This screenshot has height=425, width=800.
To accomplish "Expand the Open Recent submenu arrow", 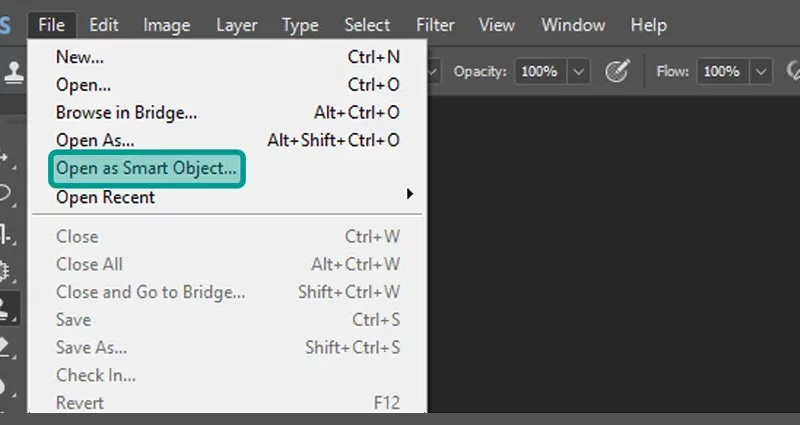I will point(409,194).
